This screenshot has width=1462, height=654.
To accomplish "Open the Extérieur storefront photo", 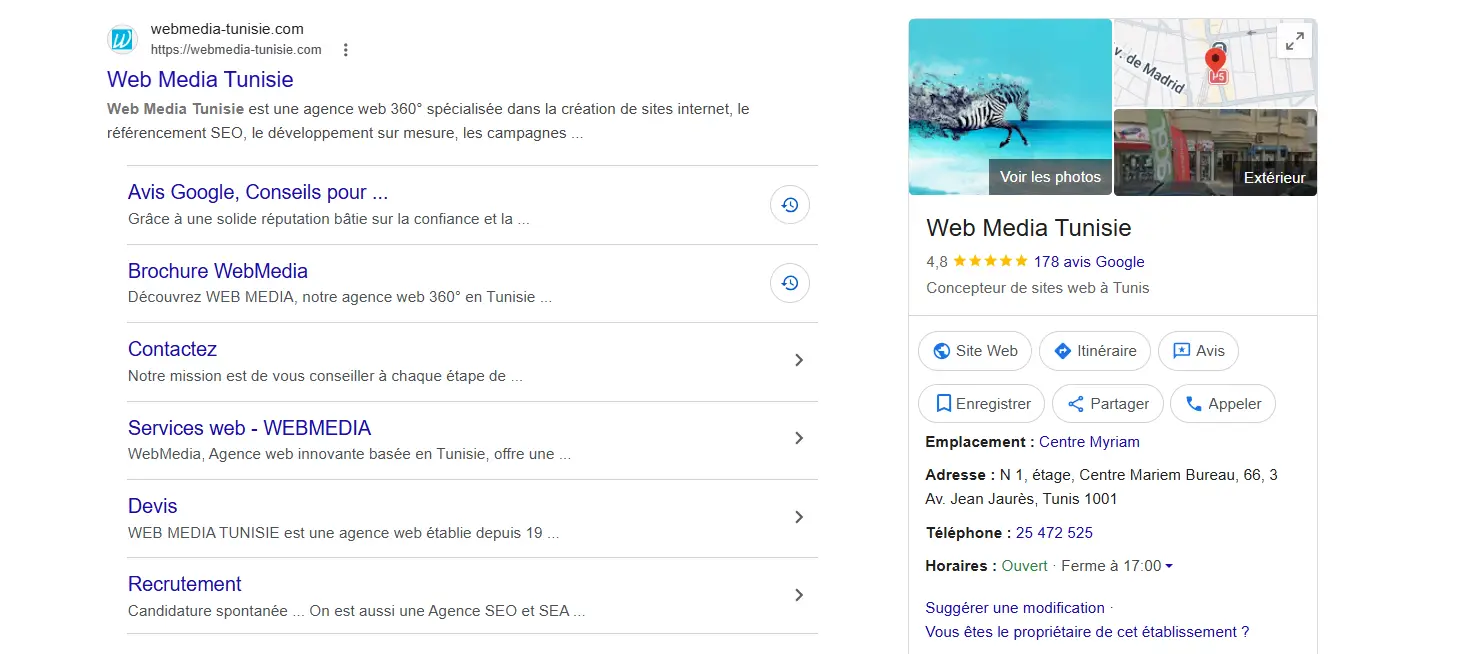I will click(x=1215, y=152).
